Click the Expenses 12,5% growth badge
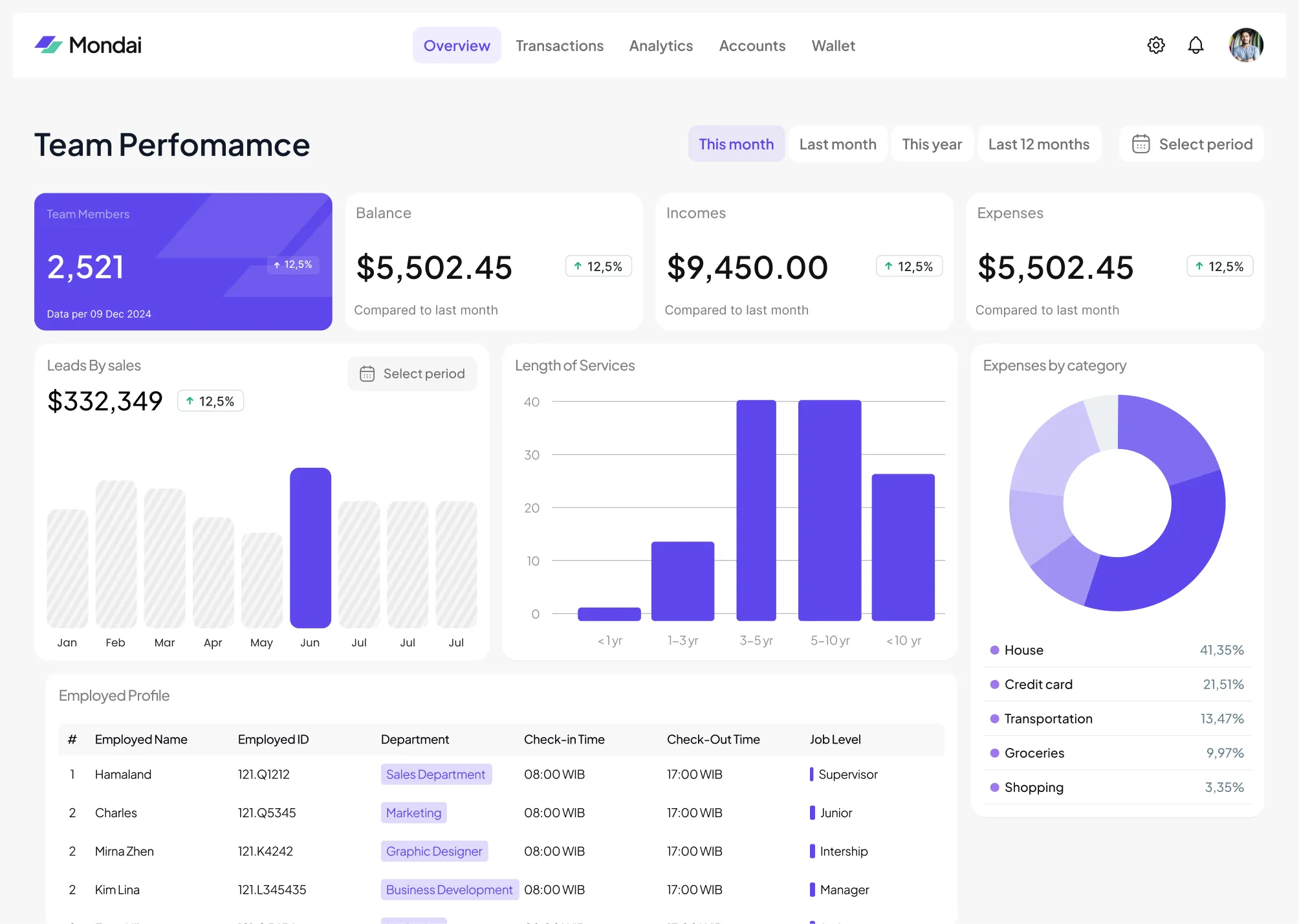 1219,267
